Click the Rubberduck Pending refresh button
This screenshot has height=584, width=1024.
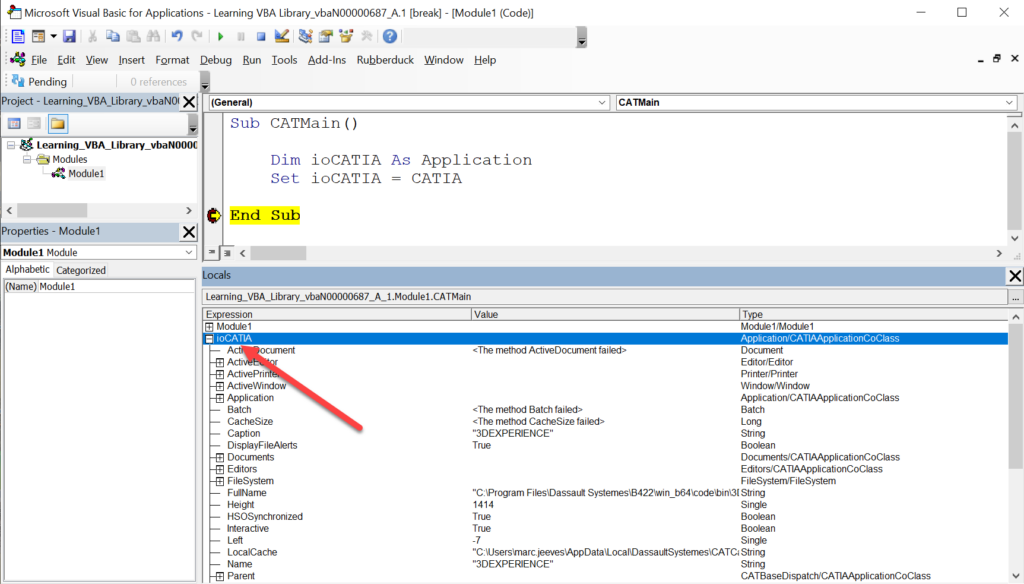click(39, 82)
